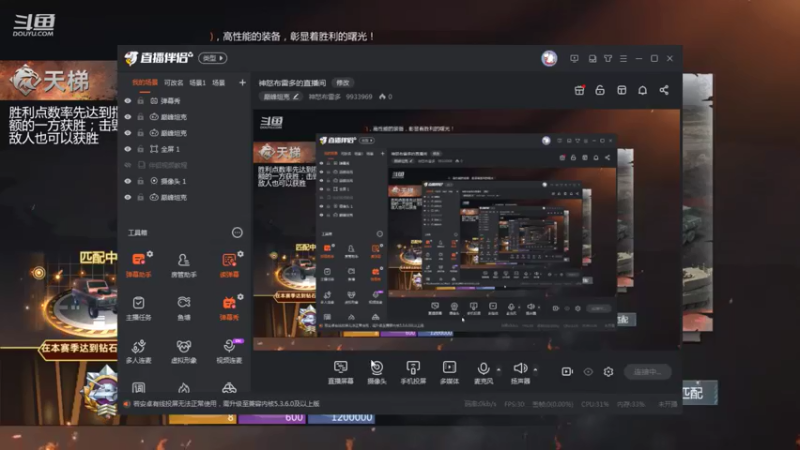This screenshot has width=800, height=450.
Task: Click the gift box icon with red dot
Action: [579, 90]
